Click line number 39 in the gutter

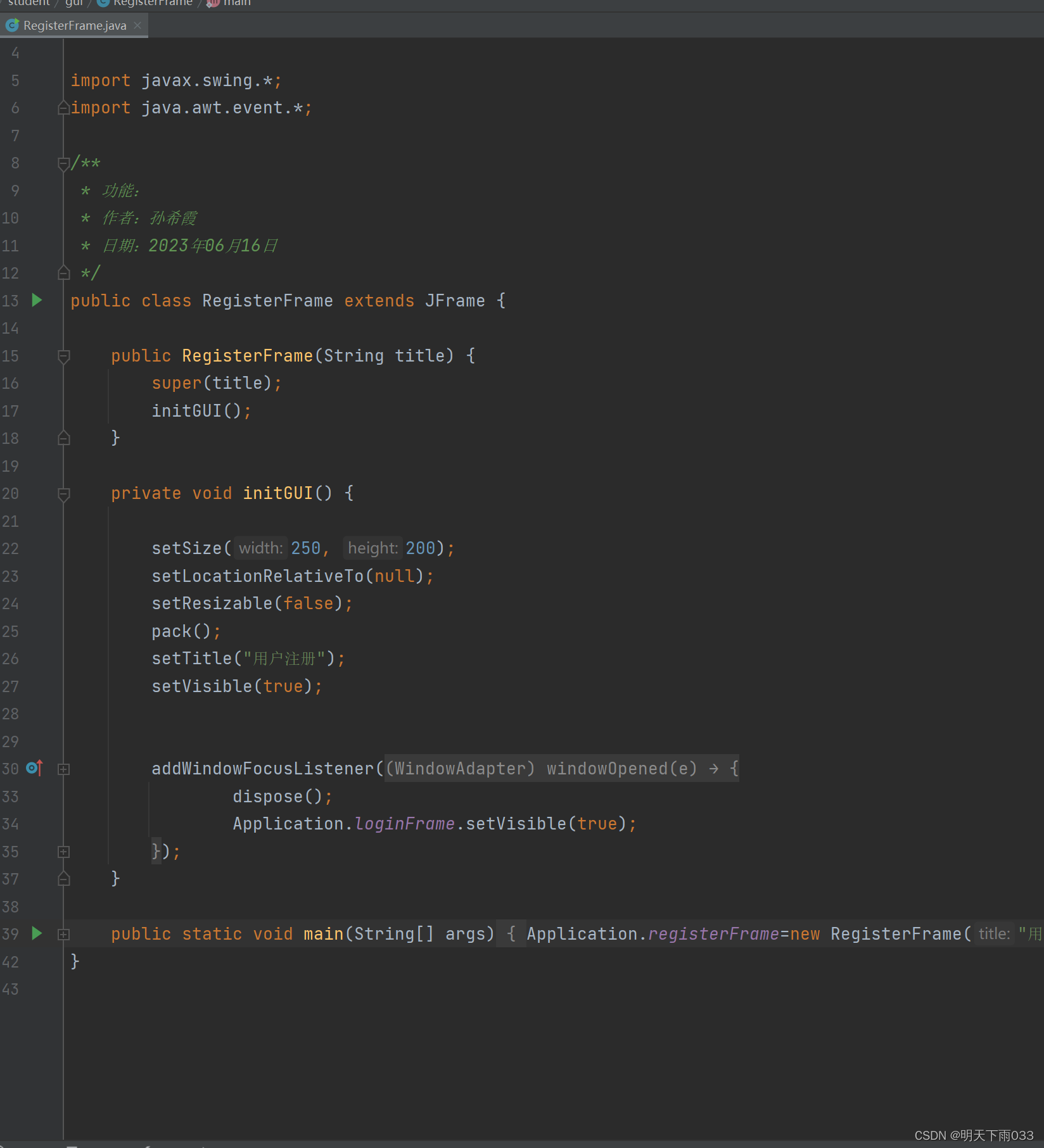click(x=10, y=934)
